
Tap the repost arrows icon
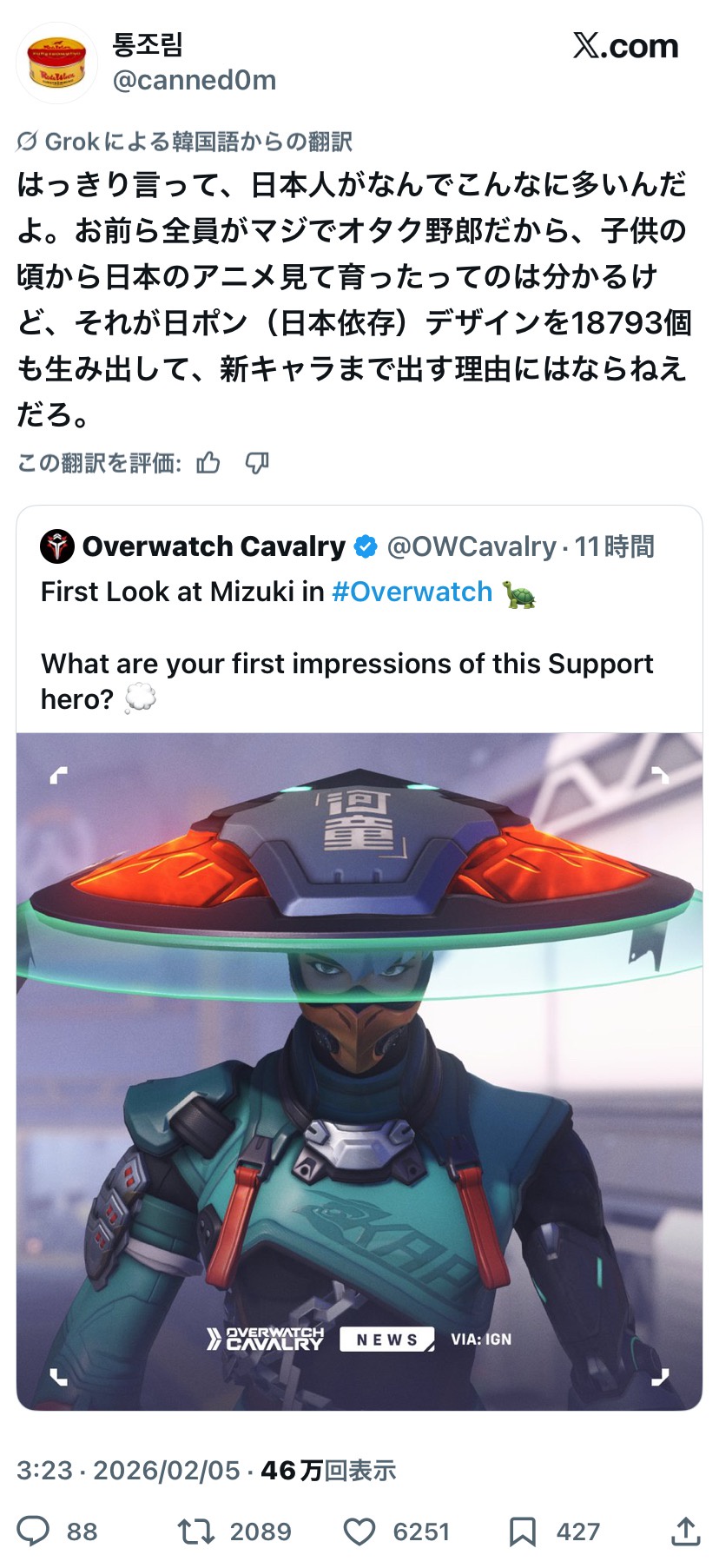tap(195, 1531)
